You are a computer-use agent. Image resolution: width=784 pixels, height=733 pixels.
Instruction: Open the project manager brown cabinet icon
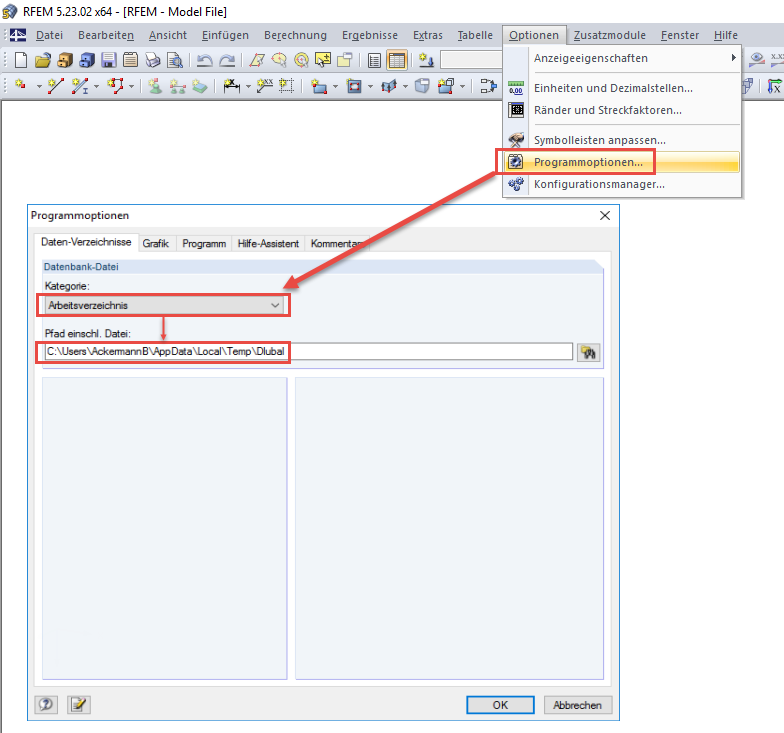point(65,60)
